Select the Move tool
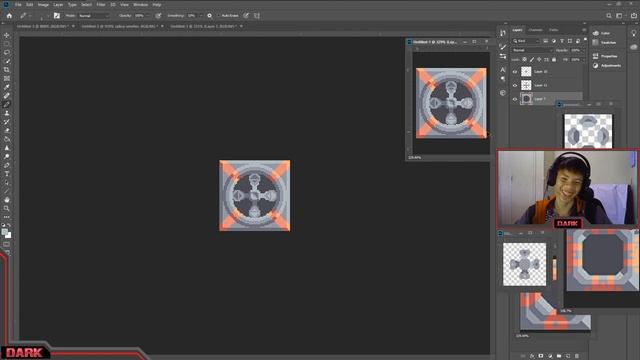640x360 pixels. coord(7,36)
